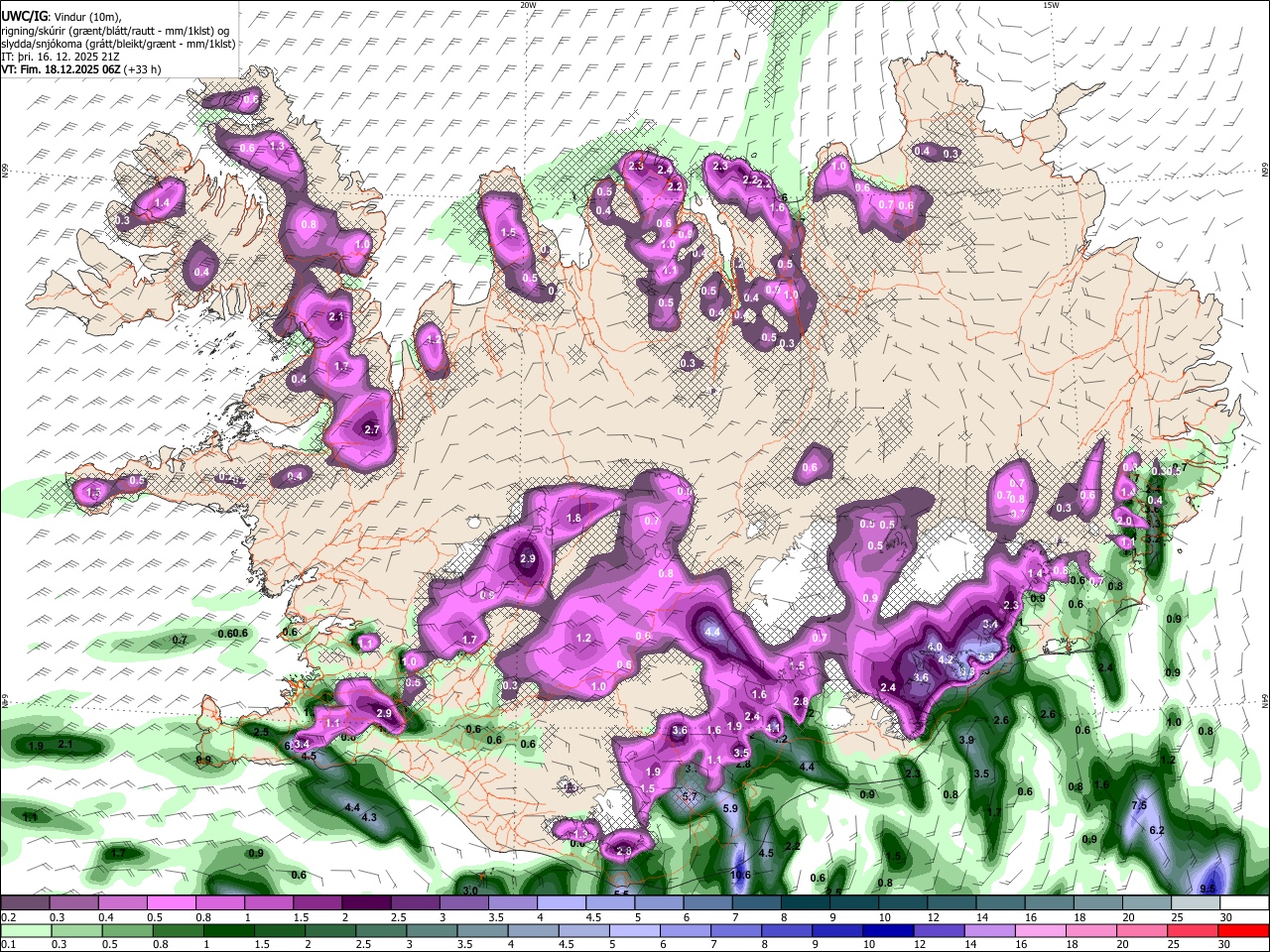1270x952 pixels.
Task: Click the "IT: þri. 16. 12. 2025 21Z" line
Action: 62,57
